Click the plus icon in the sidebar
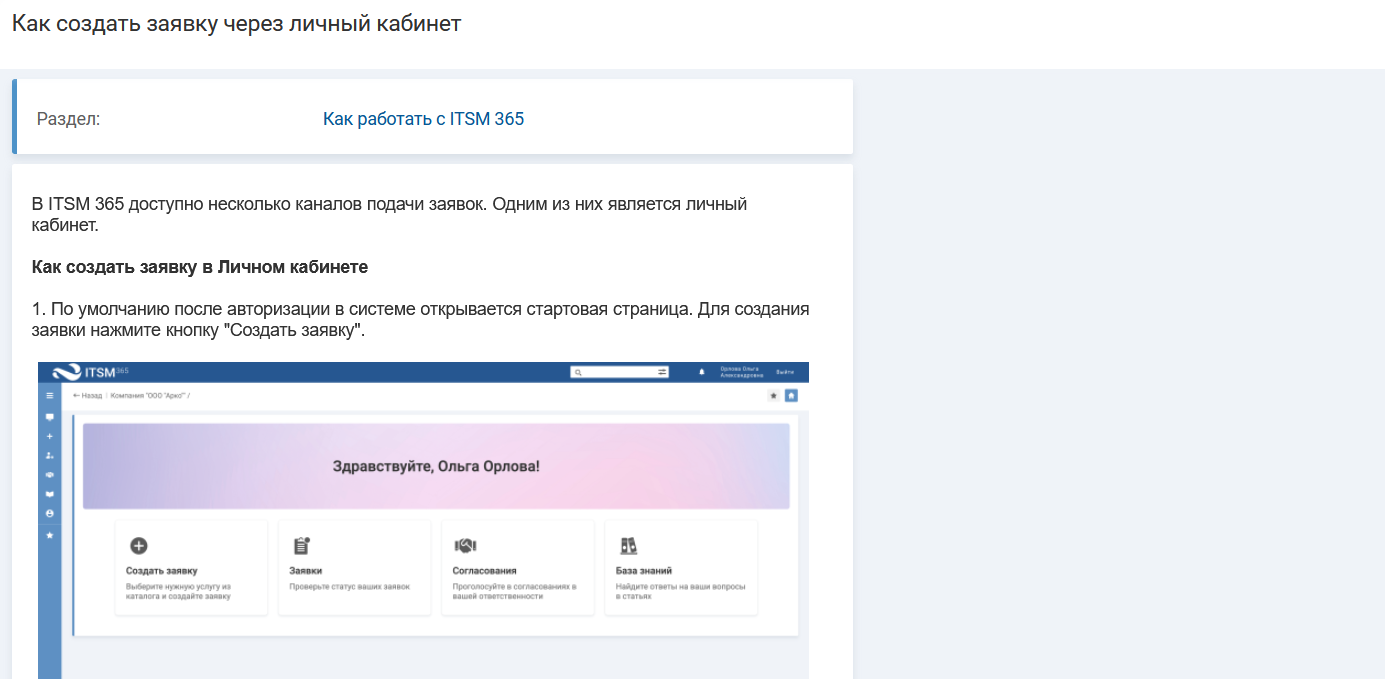1385x679 pixels. 49,436
